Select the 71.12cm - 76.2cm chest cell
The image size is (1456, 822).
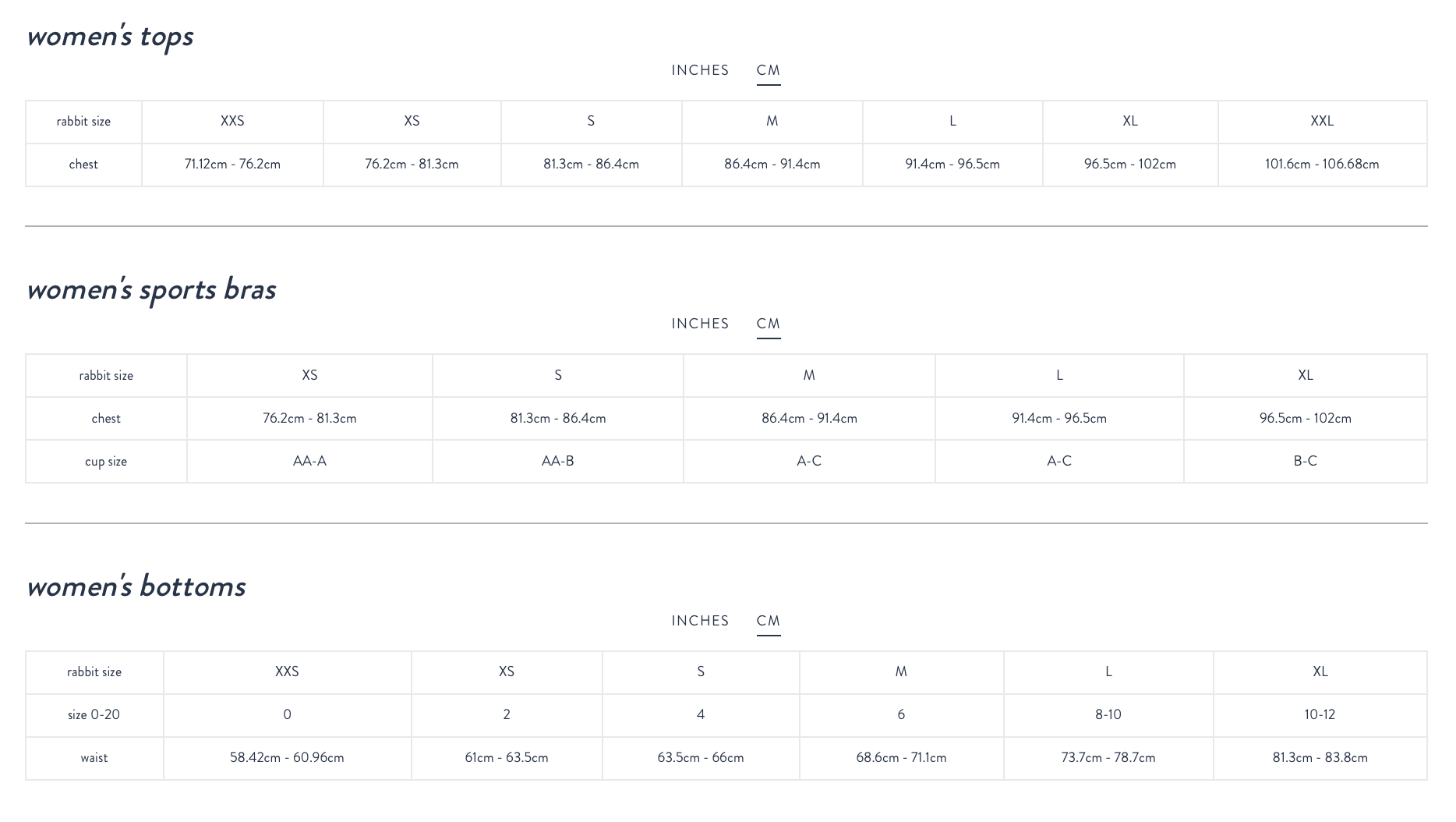coord(232,165)
